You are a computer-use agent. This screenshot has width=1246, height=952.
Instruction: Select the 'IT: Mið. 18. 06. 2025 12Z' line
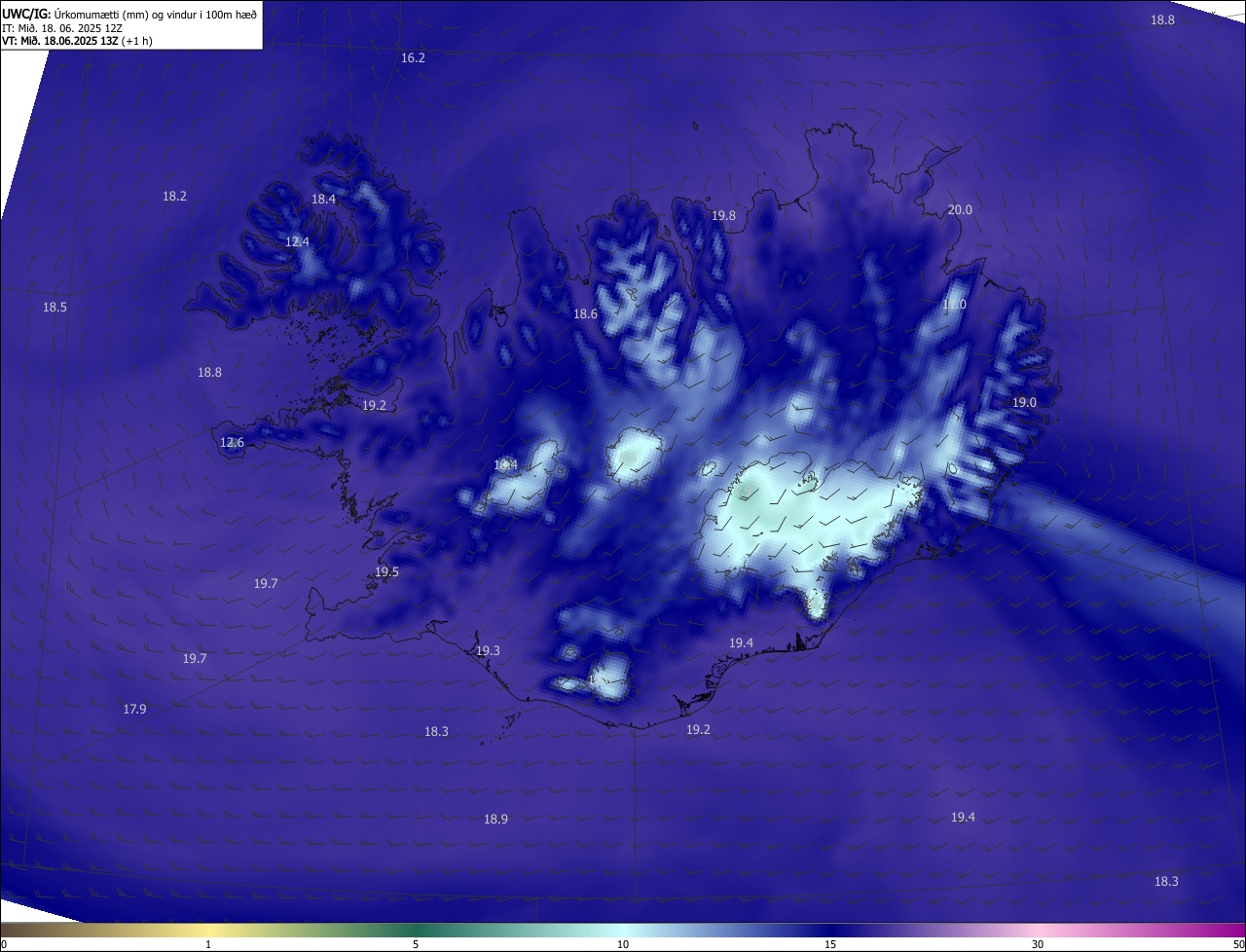pos(61,28)
